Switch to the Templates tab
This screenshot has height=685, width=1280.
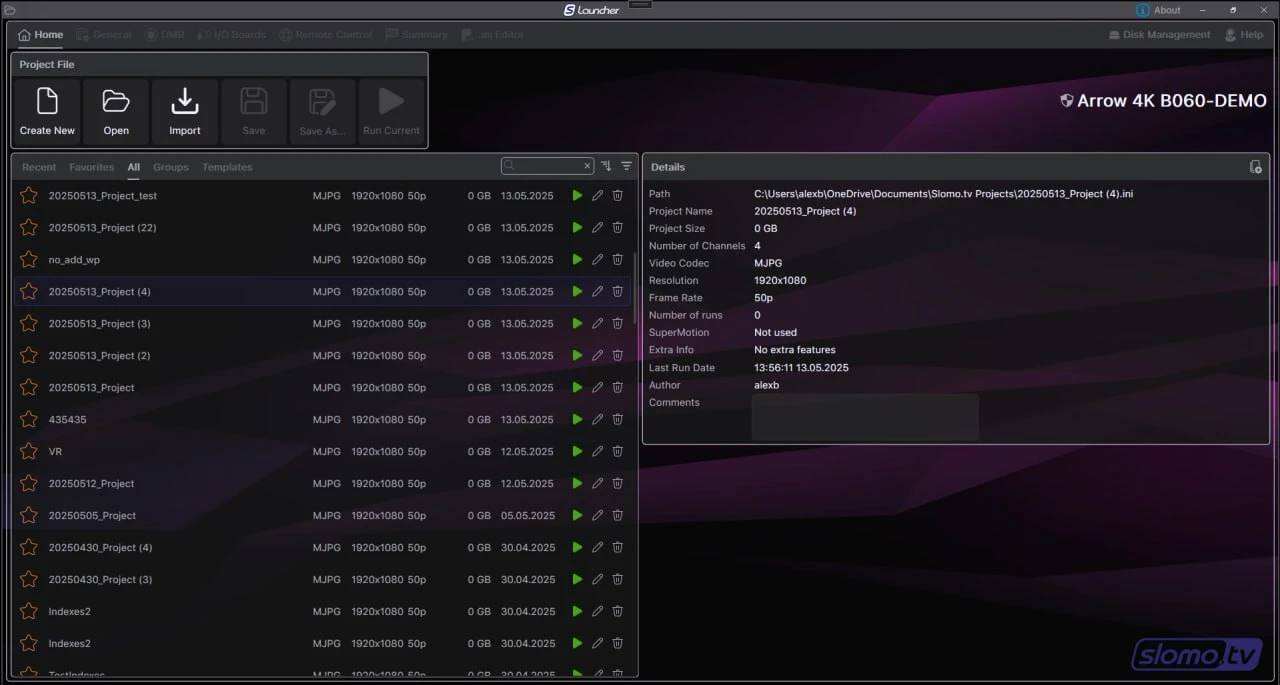(x=227, y=167)
